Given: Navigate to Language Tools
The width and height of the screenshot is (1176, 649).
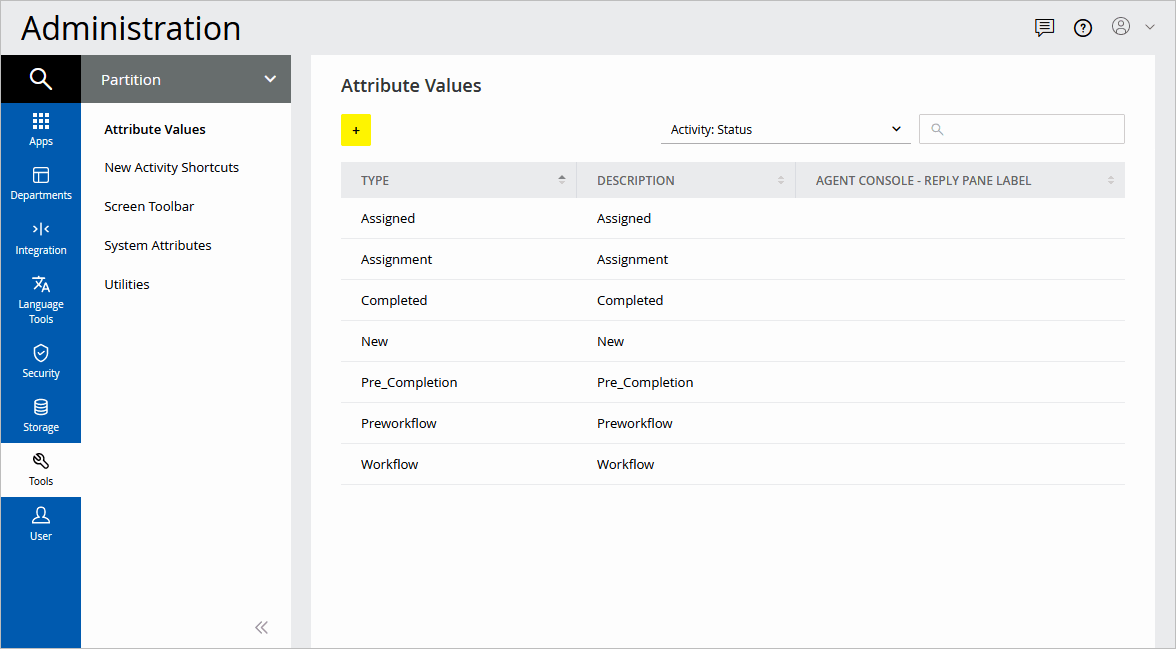Looking at the screenshot, I should click(41, 297).
